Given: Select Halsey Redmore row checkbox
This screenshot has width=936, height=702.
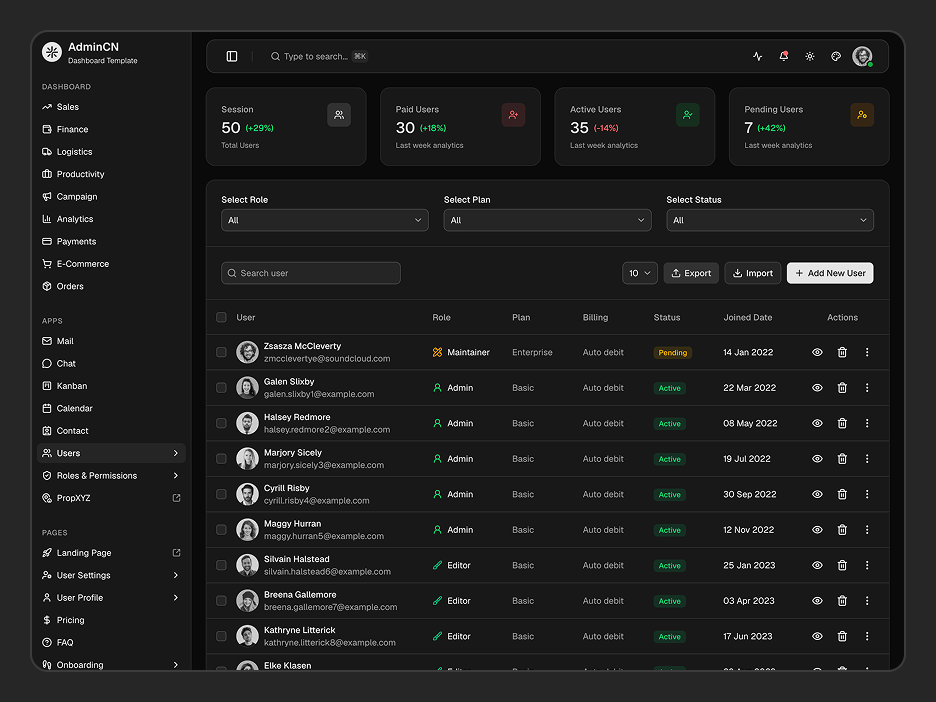Looking at the screenshot, I should click(x=221, y=423).
